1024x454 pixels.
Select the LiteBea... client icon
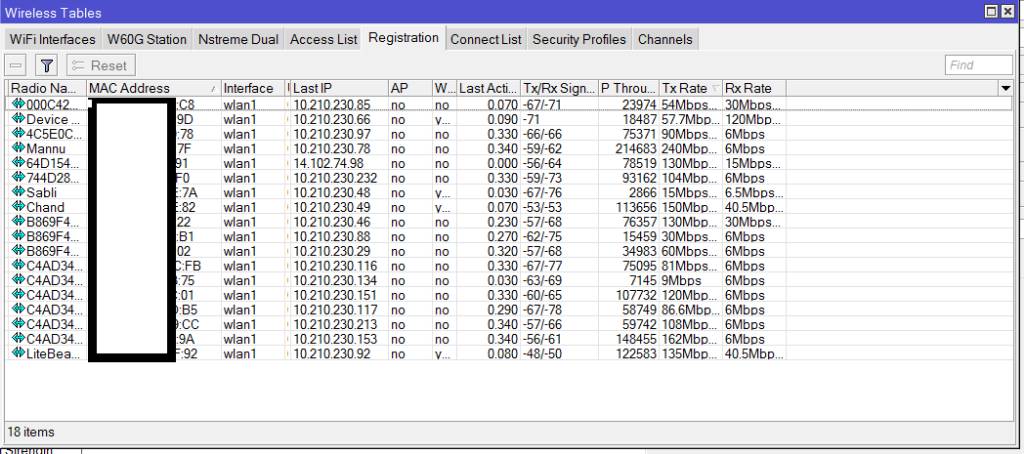[18, 353]
